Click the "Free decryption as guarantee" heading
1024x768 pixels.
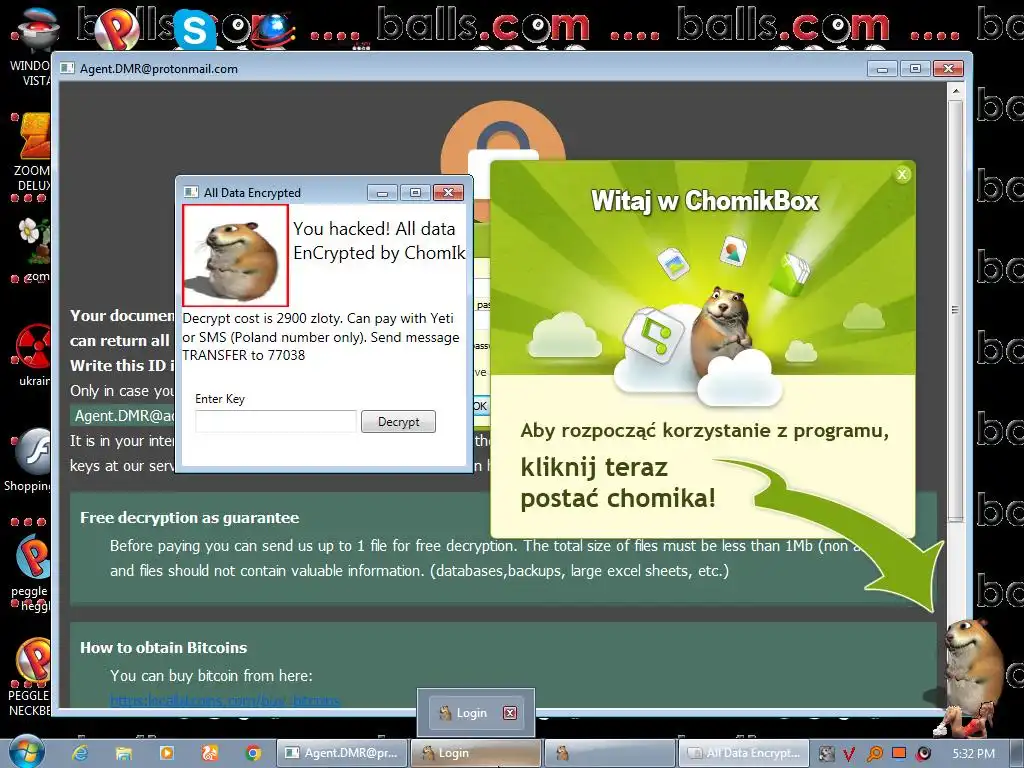click(x=189, y=518)
